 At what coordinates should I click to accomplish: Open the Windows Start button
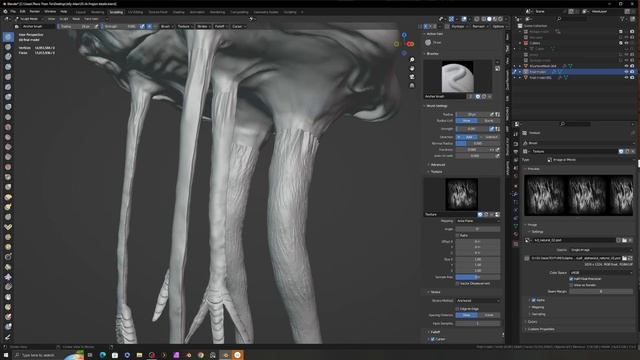tap(6, 355)
